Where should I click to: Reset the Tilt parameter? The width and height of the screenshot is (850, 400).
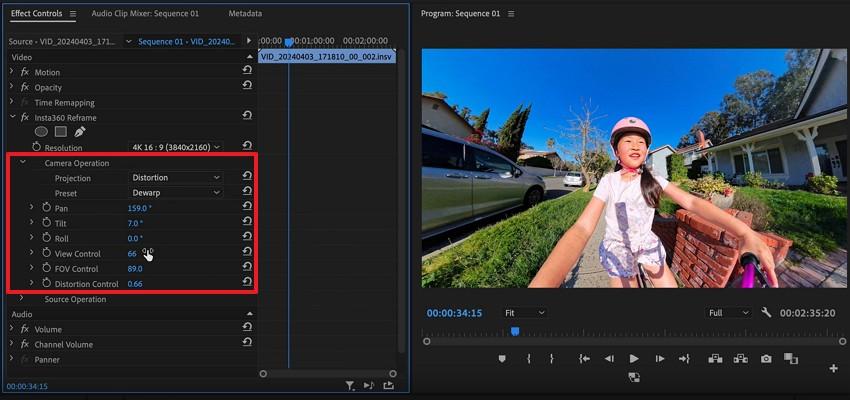click(x=247, y=221)
